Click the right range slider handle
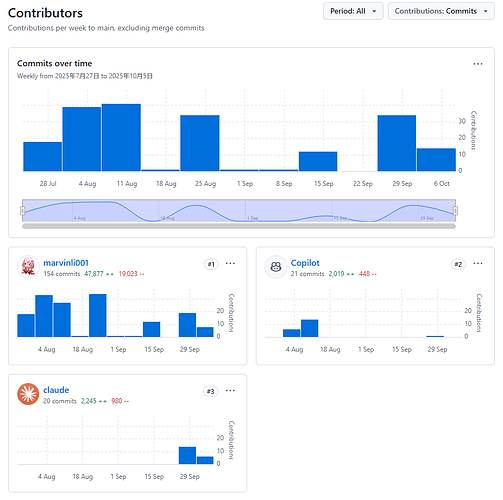The height and width of the screenshot is (500, 503). coord(455,210)
